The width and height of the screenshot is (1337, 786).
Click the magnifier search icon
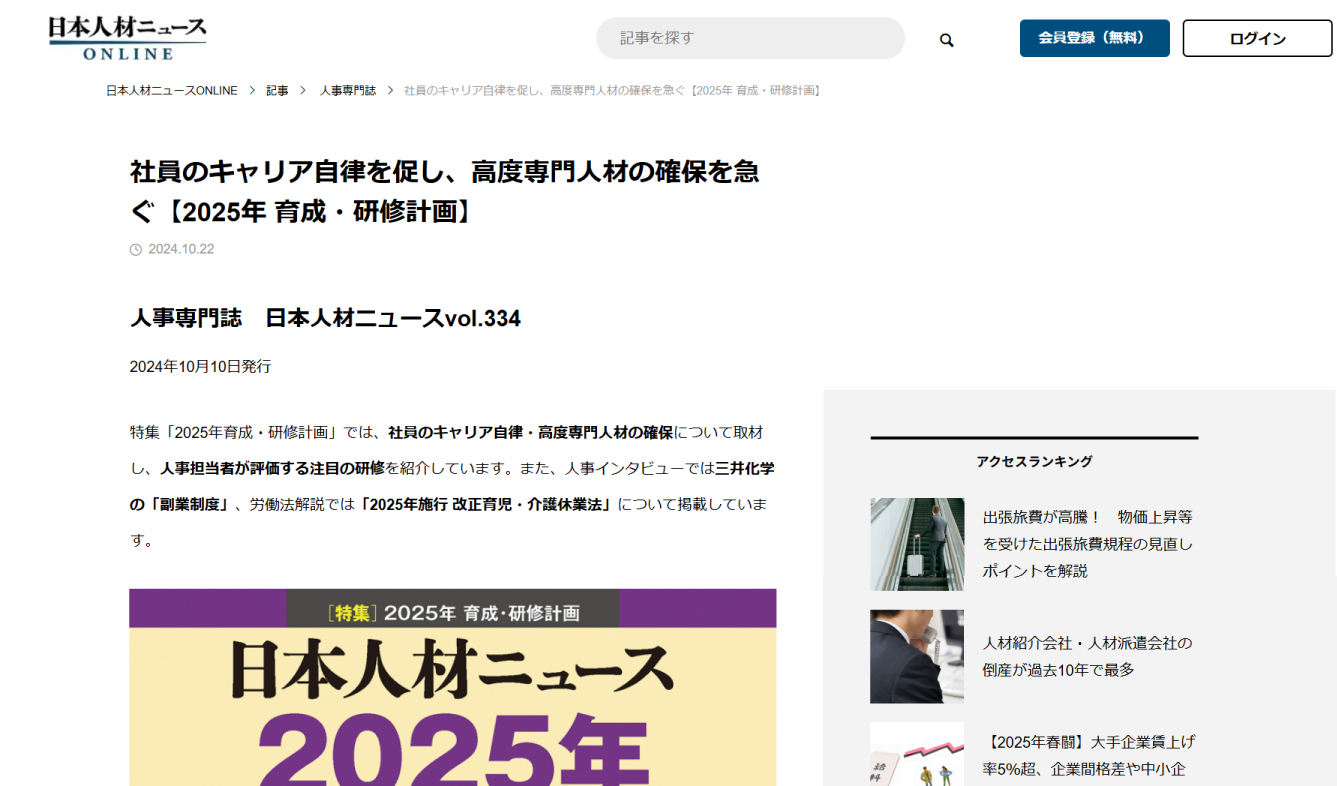coord(946,40)
